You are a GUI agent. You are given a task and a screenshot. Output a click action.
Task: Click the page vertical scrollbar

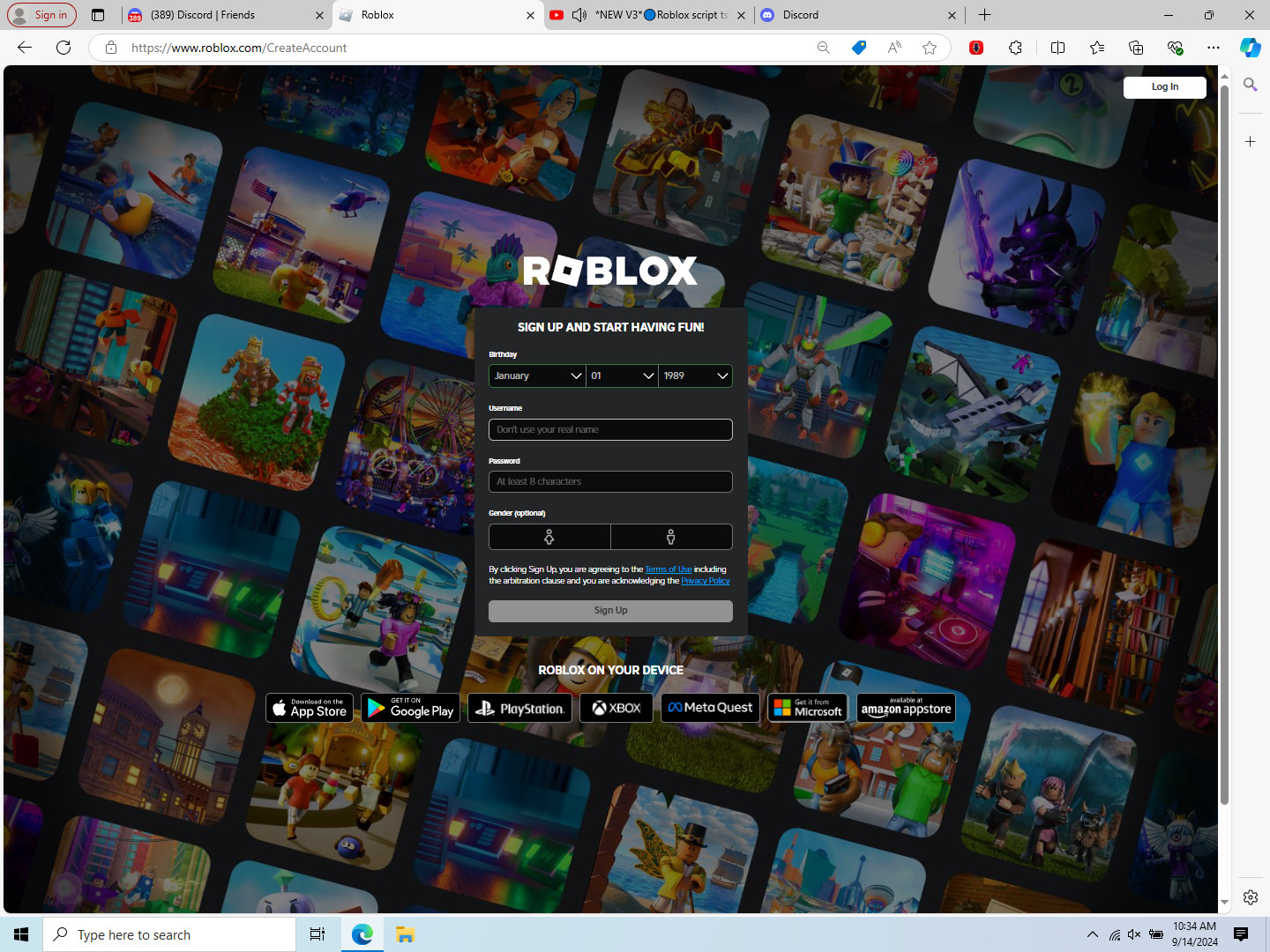point(1224,445)
